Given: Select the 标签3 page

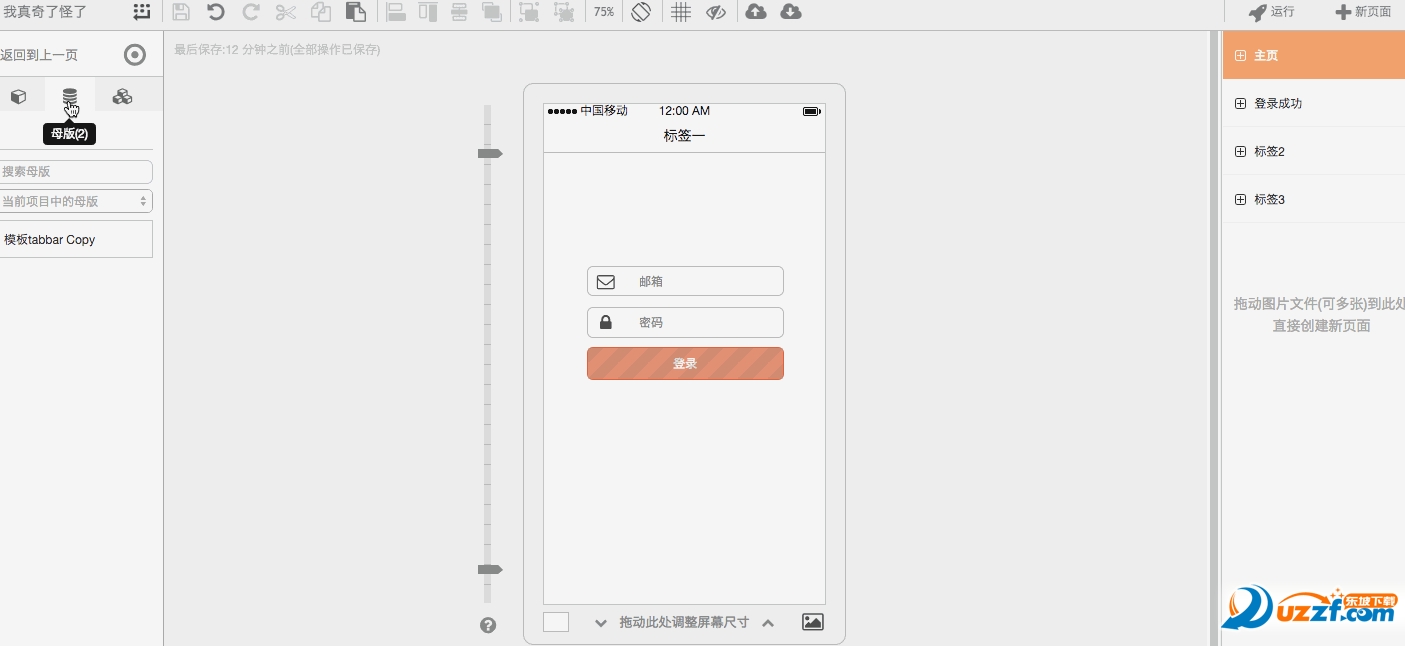Looking at the screenshot, I should [1313, 199].
